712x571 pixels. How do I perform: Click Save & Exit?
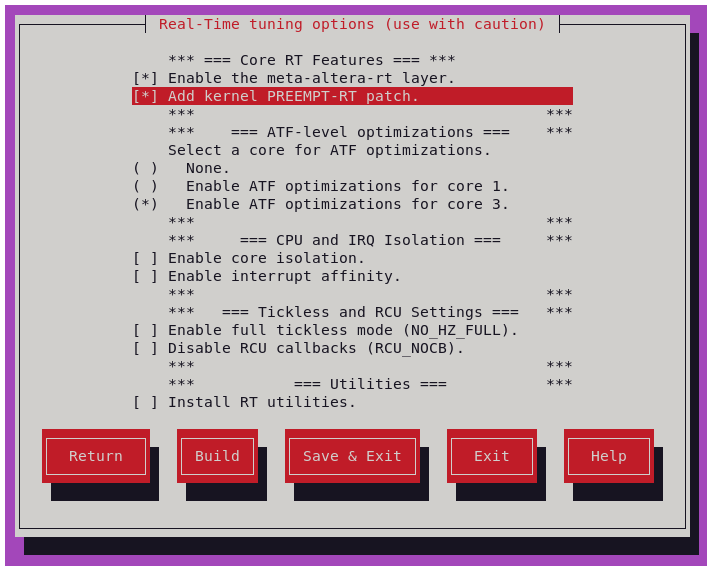[x=352, y=456]
